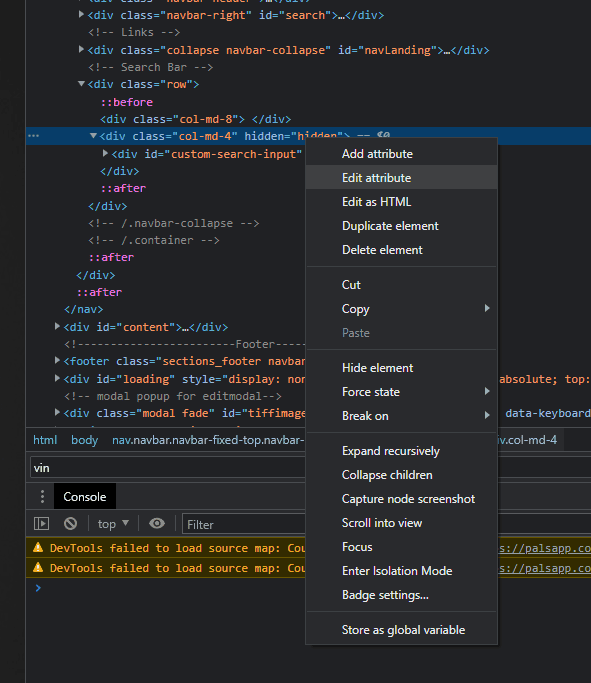
Task: Select Edit as HTML menu entry
Action: pyautogui.click(x=401, y=202)
